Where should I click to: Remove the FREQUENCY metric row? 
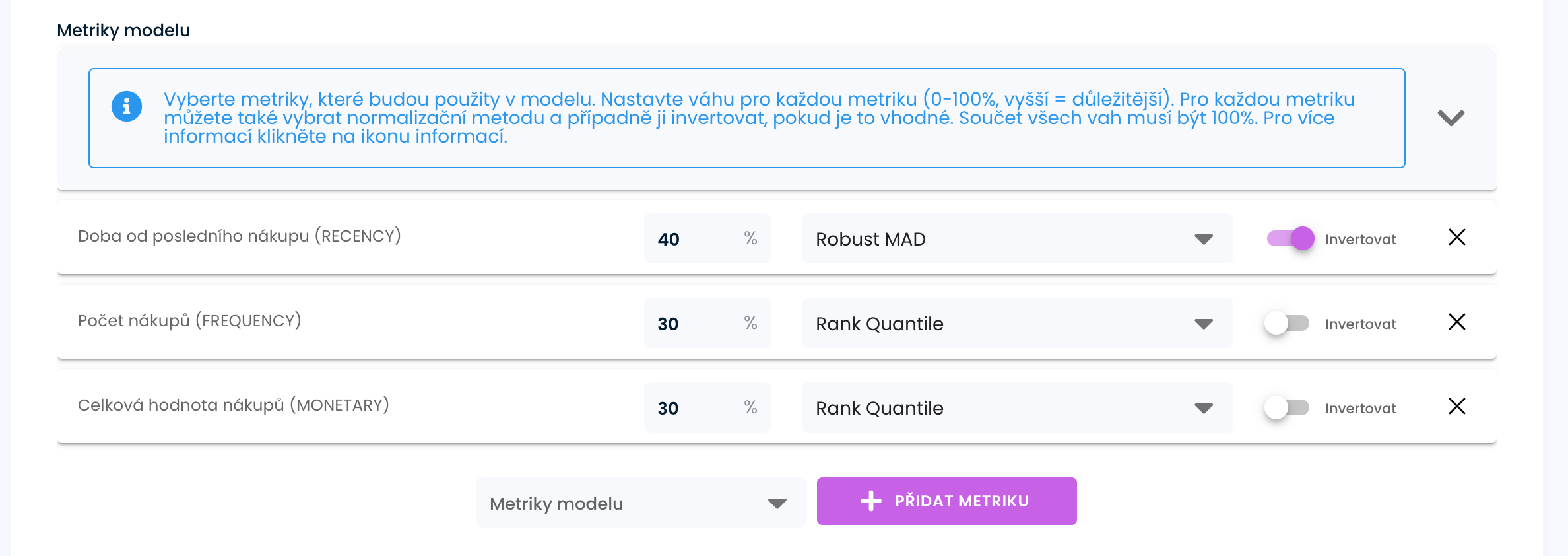coord(1456,322)
